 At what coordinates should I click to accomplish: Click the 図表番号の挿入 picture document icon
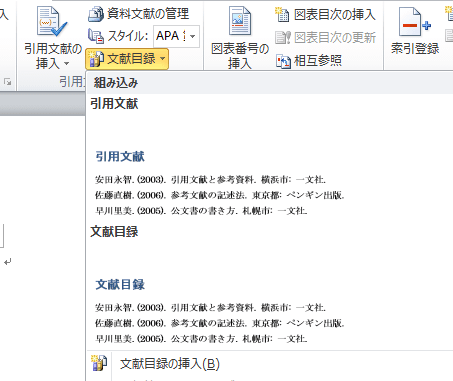tap(240, 21)
